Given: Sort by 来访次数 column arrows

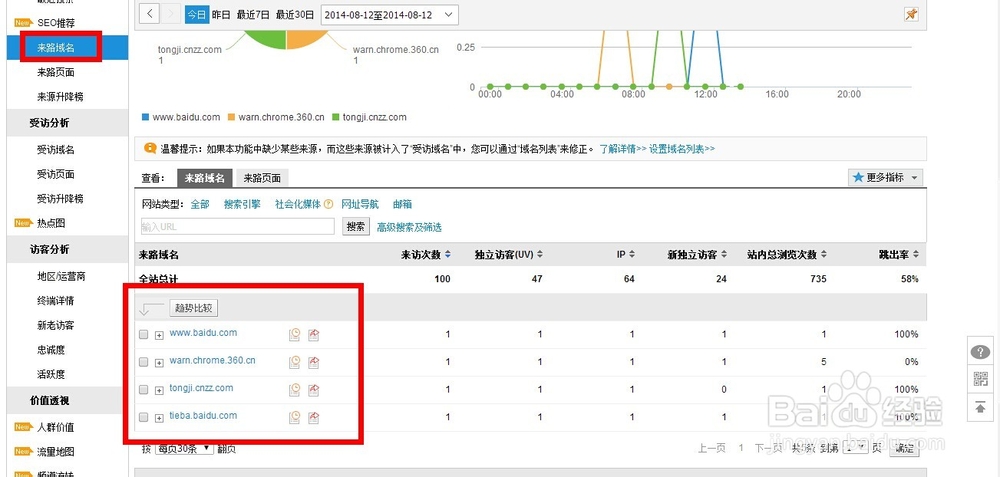Looking at the screenshot, I should (448, 254).
